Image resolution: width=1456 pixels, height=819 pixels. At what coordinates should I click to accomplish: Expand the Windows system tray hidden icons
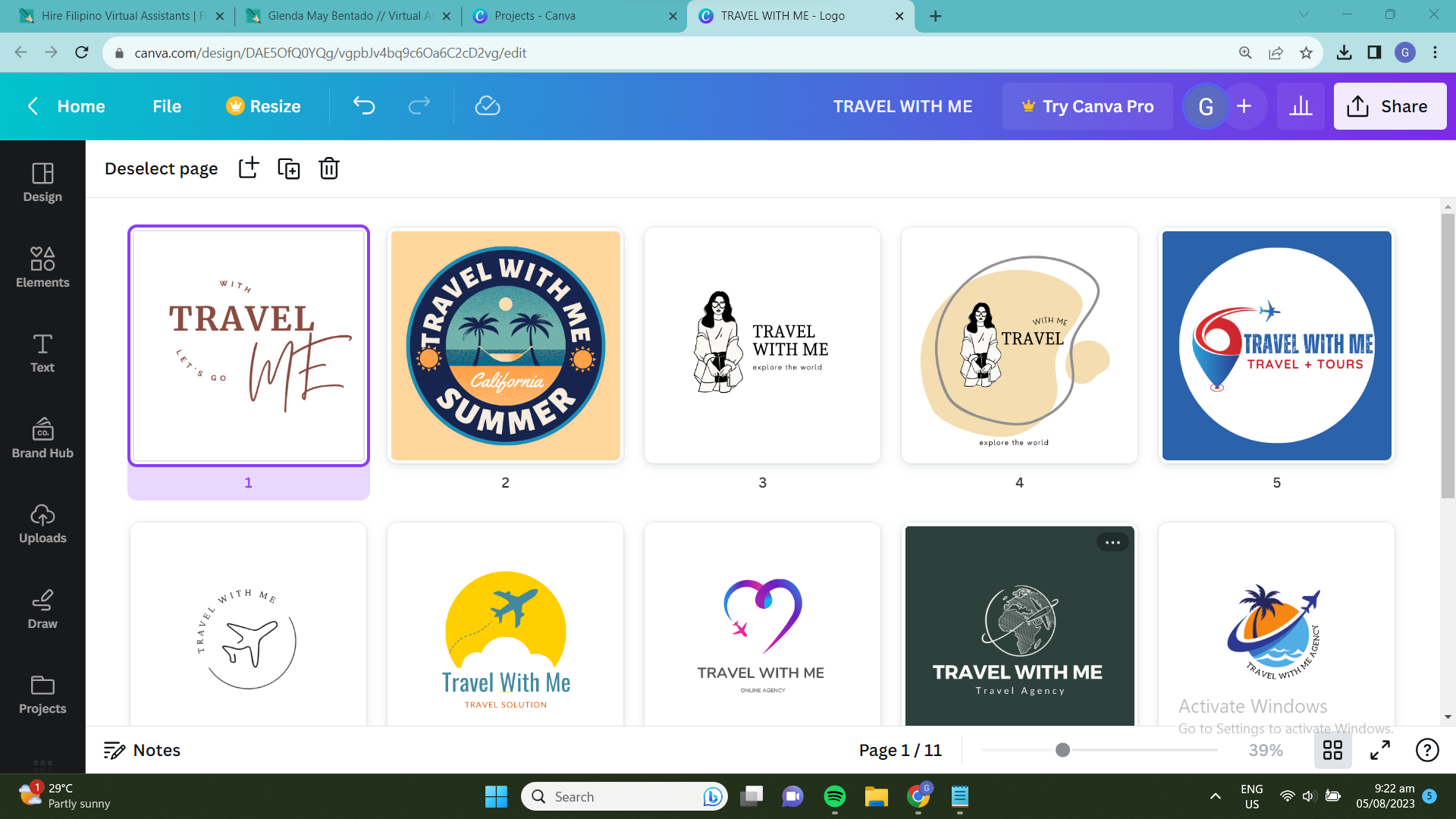coord(1216,795)
